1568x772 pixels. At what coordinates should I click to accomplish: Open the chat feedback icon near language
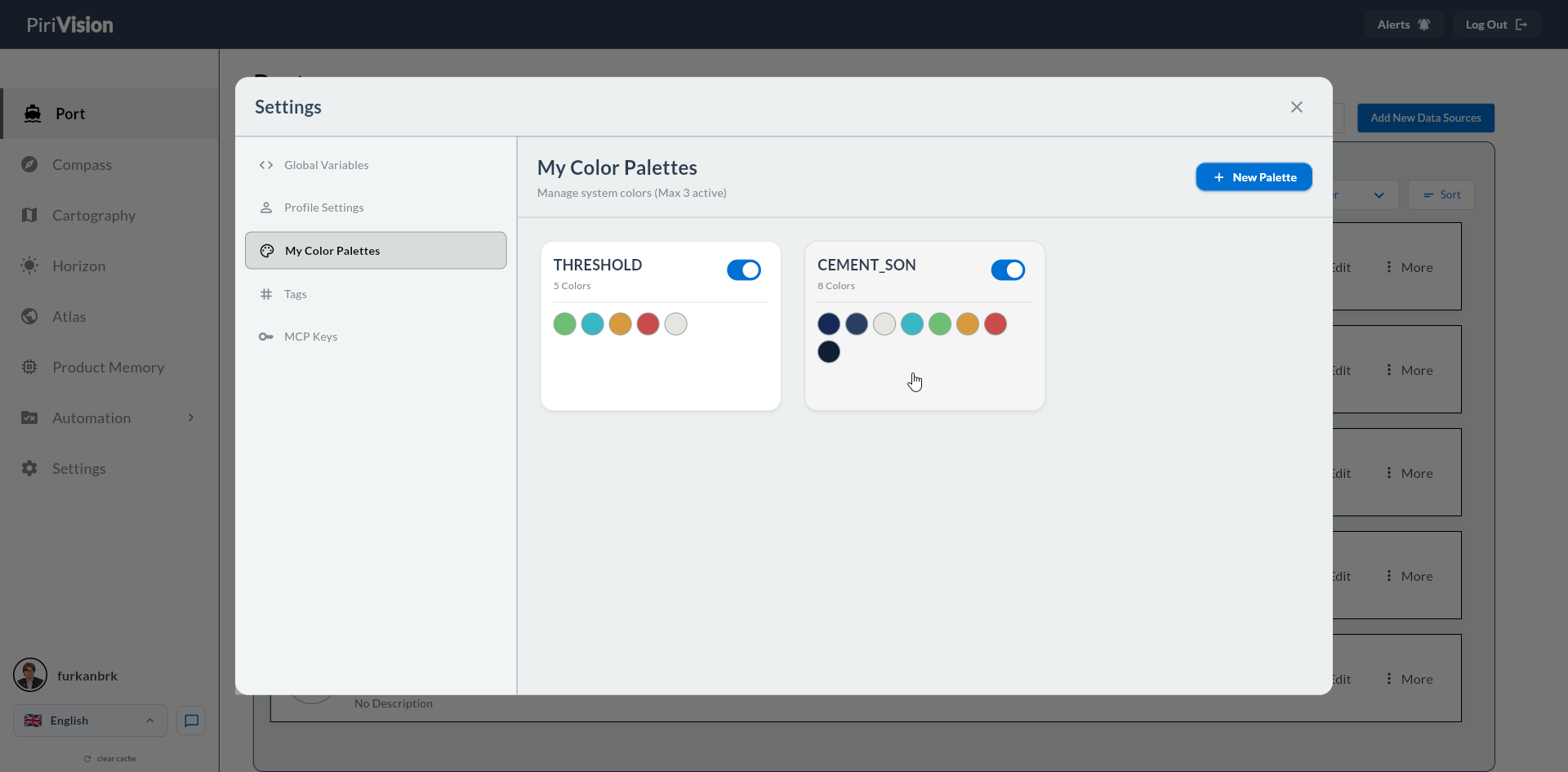(x=191, y=721)
